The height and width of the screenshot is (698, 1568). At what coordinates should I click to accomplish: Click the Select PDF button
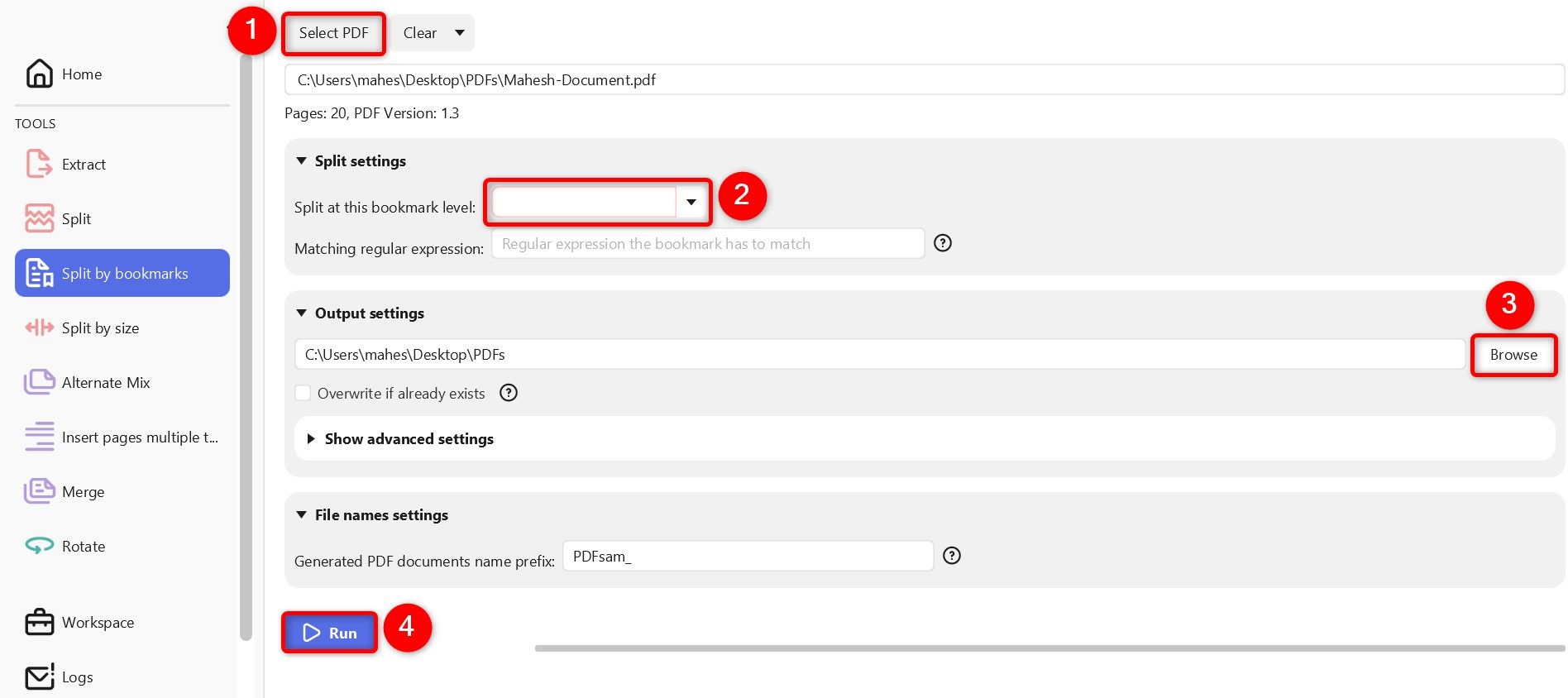pos(333,33)
